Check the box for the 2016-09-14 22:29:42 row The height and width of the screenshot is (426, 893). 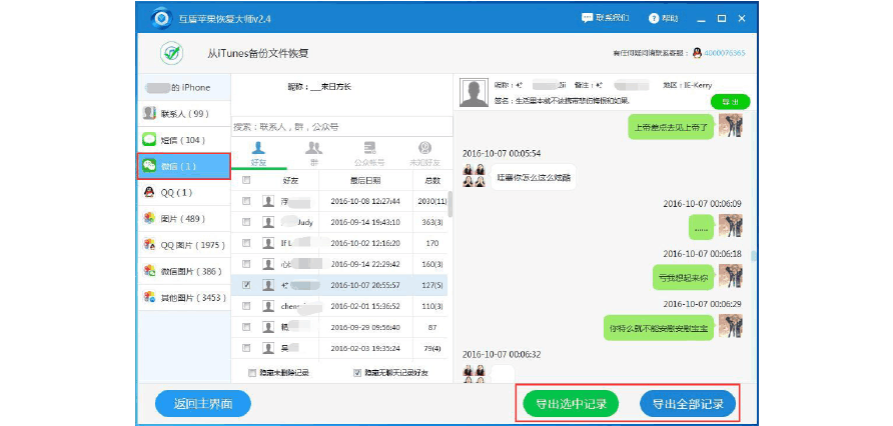(246, 264)
